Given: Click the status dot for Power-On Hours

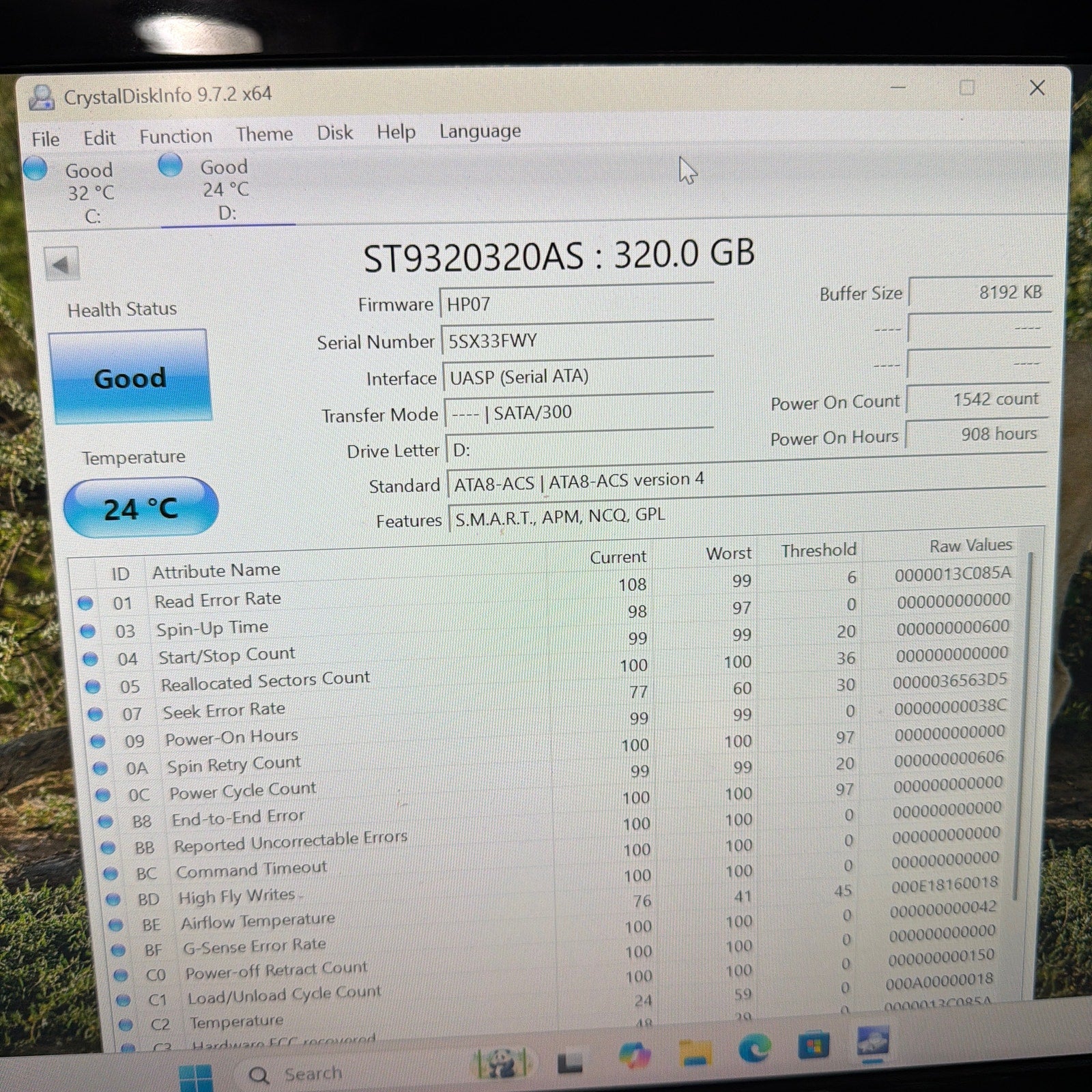Looking at the screenshot, I should tap(98, 741).
